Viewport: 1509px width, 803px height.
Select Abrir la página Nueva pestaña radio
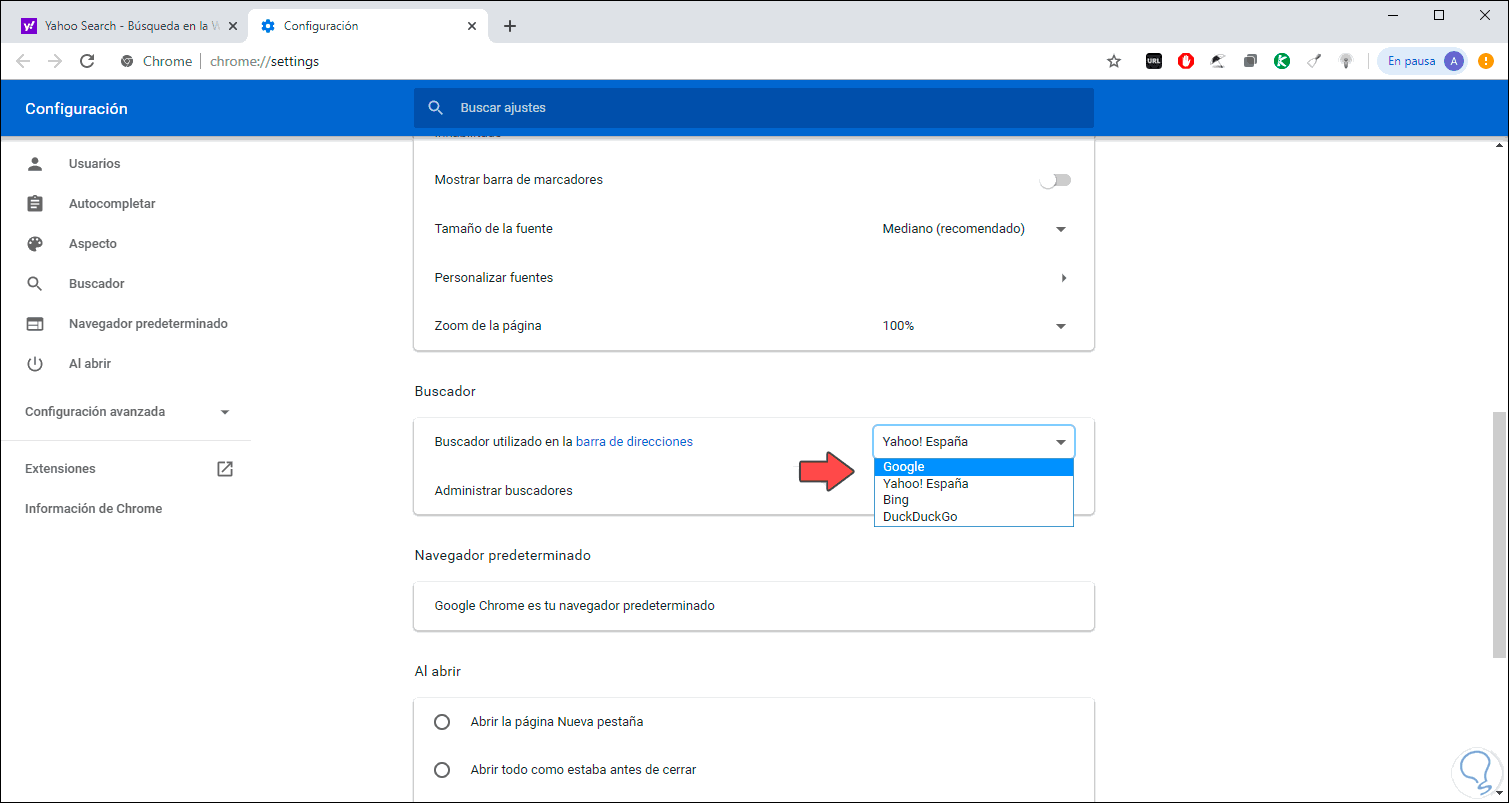point(442,722)
